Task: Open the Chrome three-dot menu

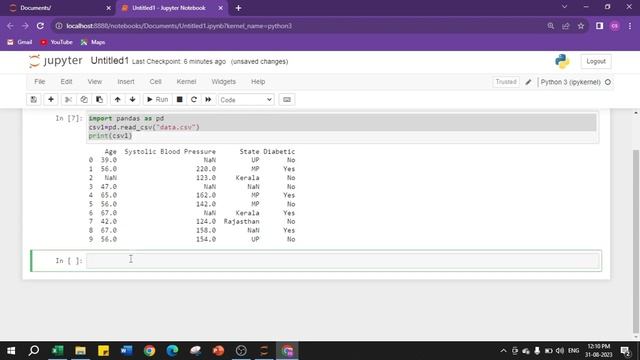Action: [x=630, y=26]
